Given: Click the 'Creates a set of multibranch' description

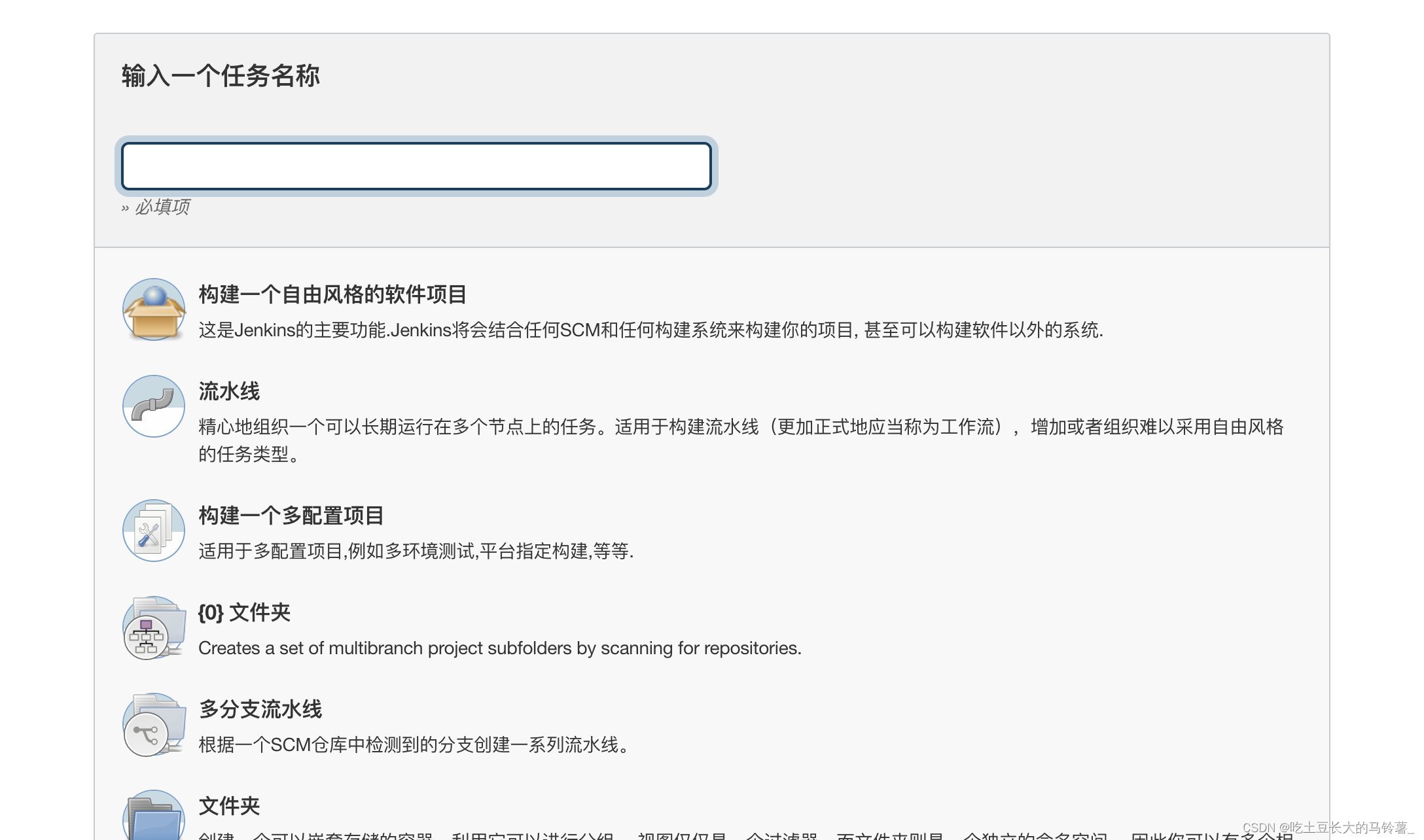Looking at the screenshot, I should (500, 648).
